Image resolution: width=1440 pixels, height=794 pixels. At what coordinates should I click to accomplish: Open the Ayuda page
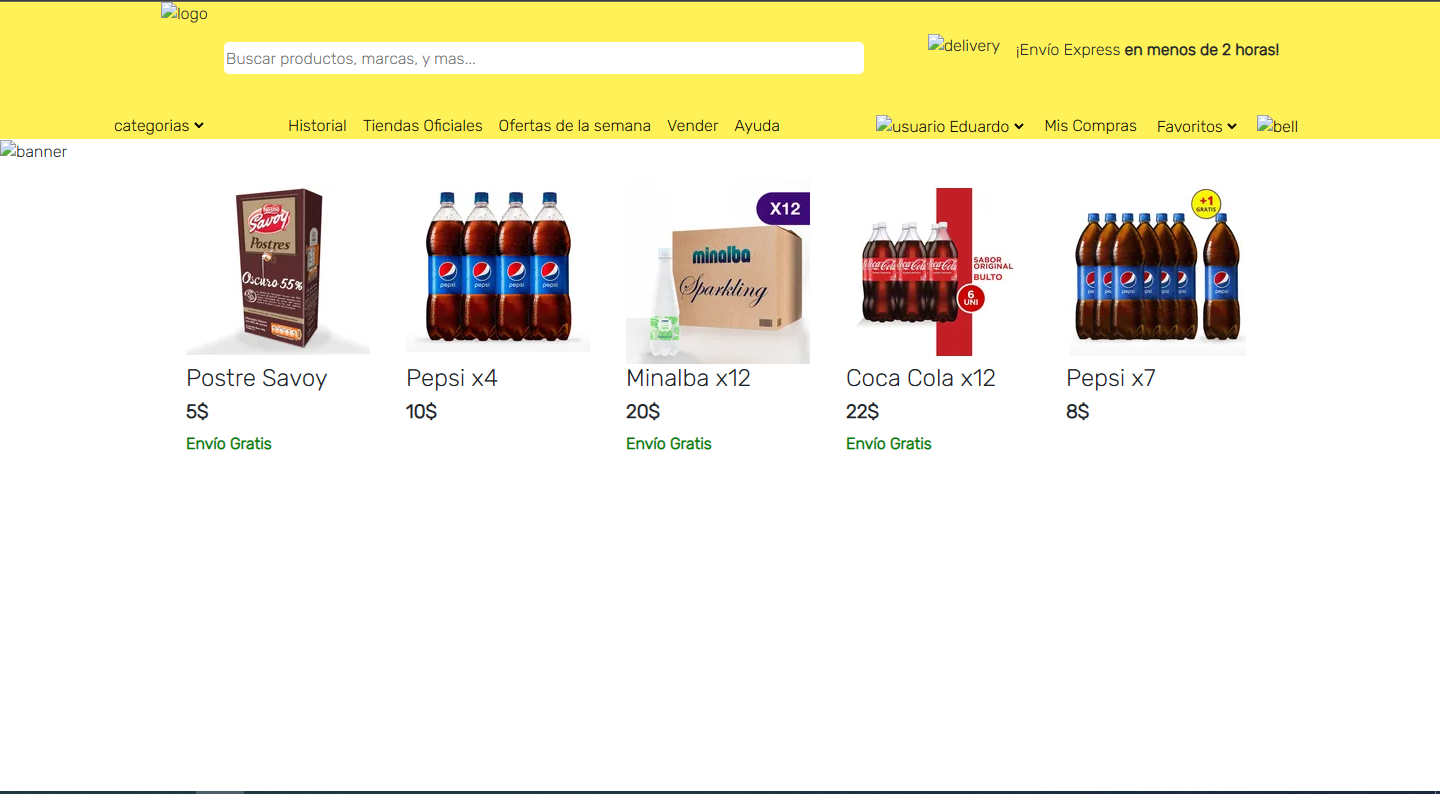(757, 126)
